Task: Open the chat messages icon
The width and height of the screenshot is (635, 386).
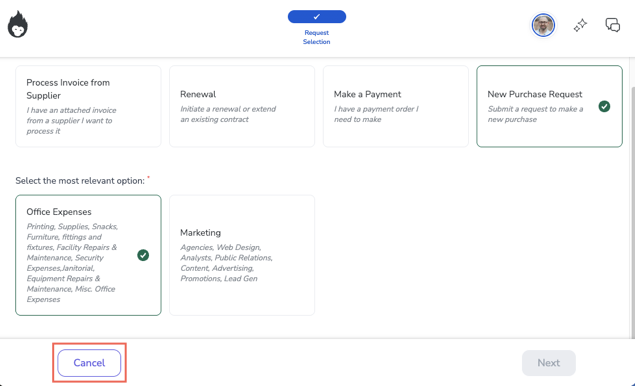Action: pyautogui.click(x=612, y=25)
